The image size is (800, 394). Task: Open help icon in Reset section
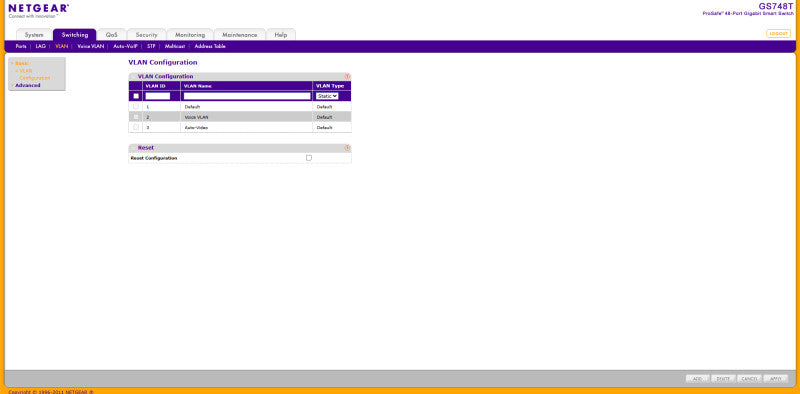click(347, 148)
